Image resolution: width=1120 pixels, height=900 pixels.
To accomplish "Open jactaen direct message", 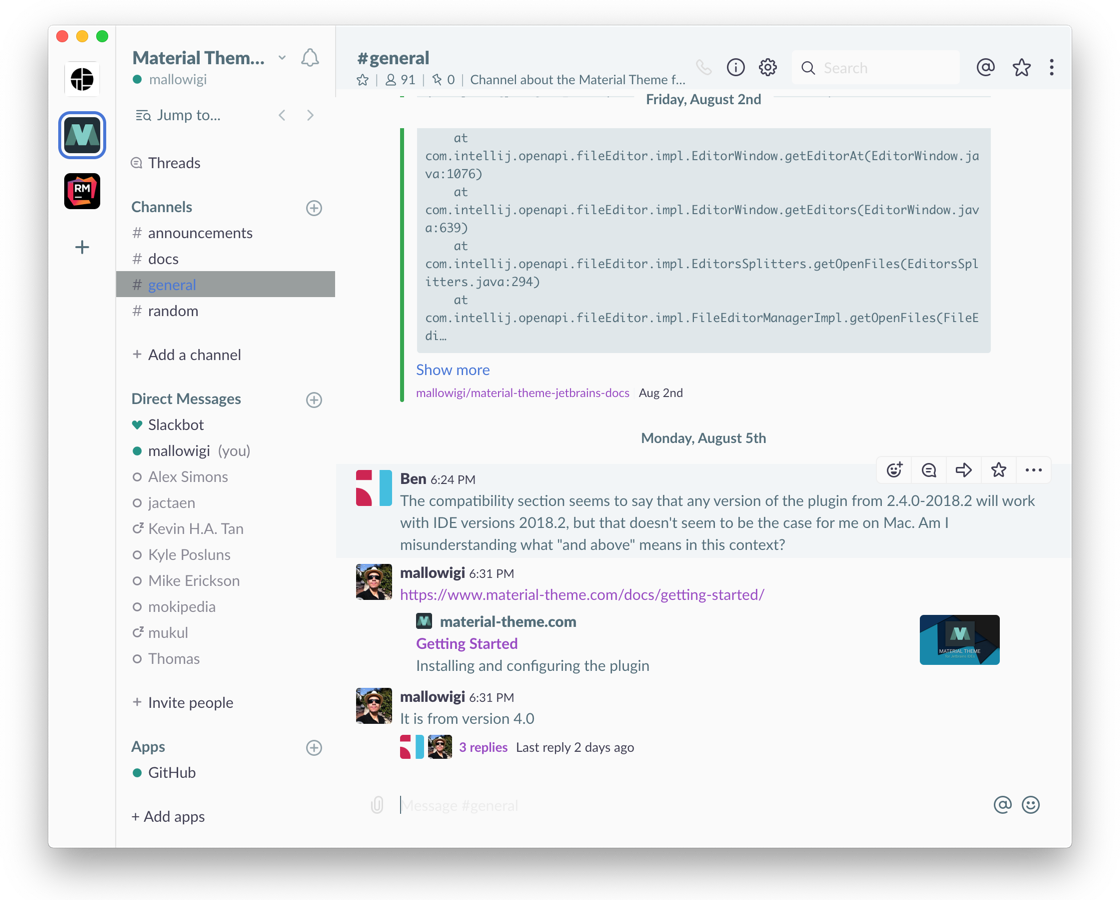I will point(225,503).
